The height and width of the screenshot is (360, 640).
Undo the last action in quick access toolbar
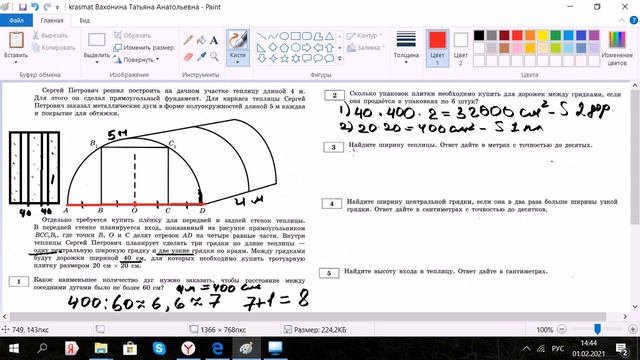coord(35,7)
